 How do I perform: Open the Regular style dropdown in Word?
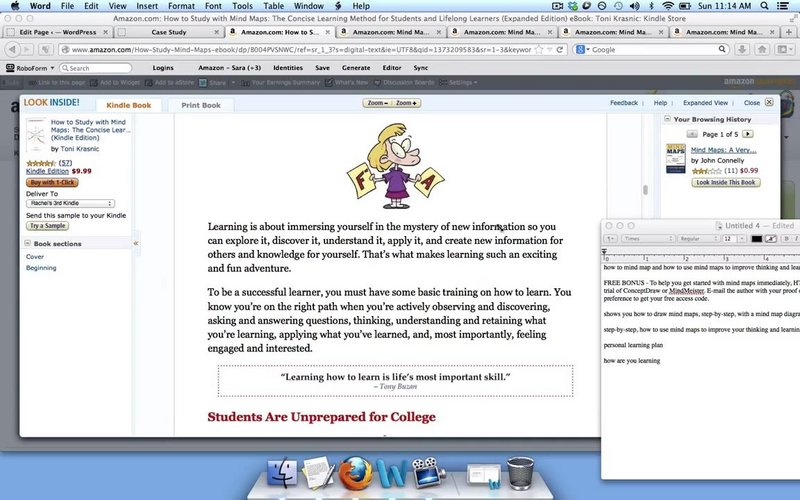click(x=698, y=239)
